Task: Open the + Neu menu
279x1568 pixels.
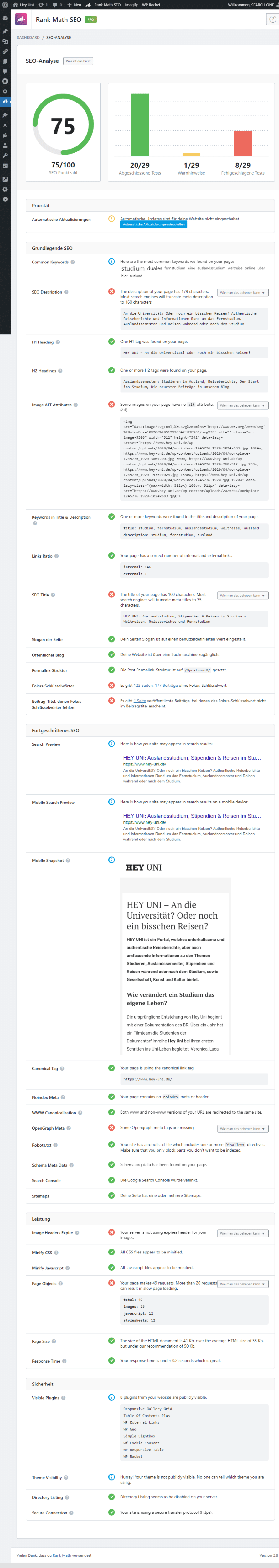Action: click(74, 4)
